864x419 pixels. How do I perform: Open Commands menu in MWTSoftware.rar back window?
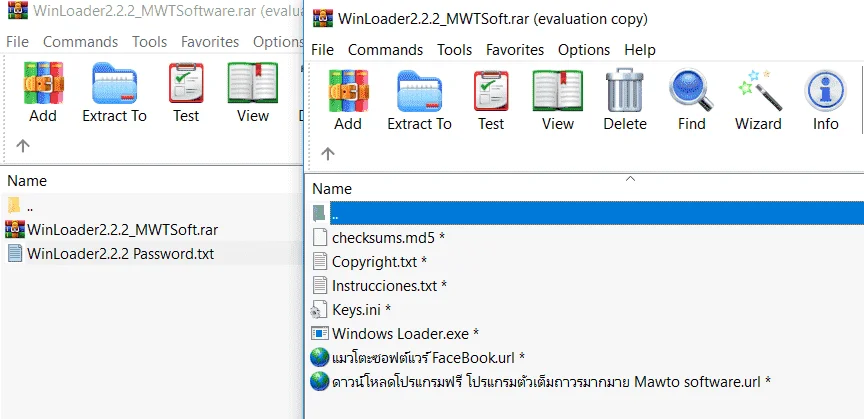[x=80, y=42]
